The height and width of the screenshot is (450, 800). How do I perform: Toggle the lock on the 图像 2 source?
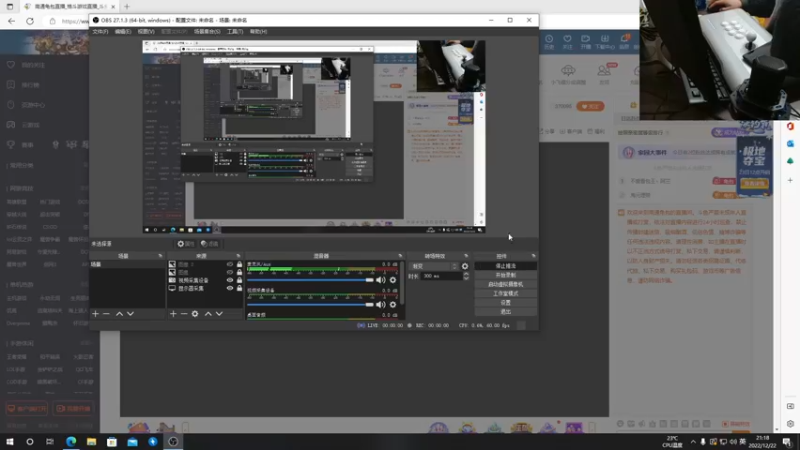click(x=239, y=264)
